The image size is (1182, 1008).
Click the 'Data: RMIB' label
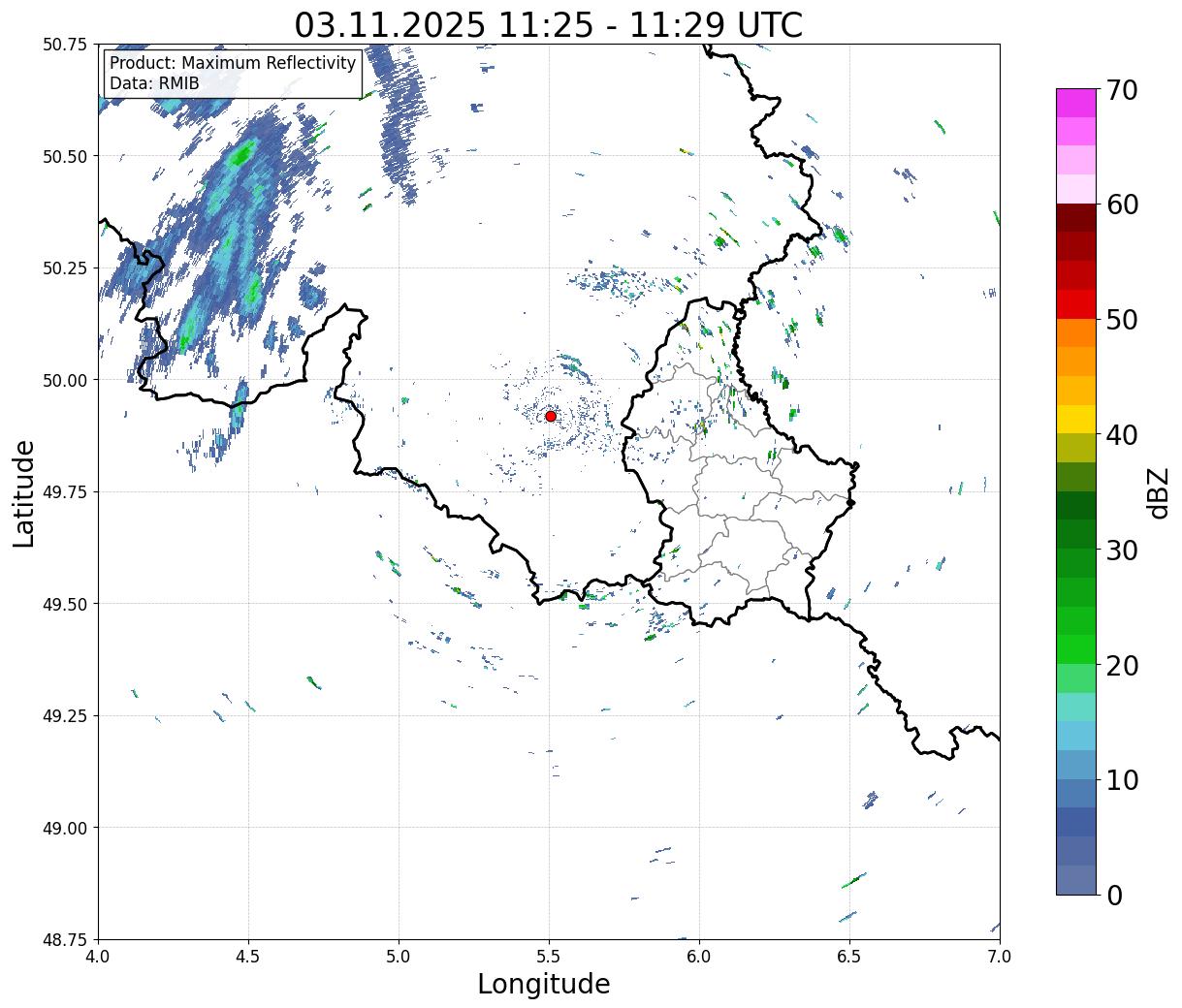click(154, 83)
